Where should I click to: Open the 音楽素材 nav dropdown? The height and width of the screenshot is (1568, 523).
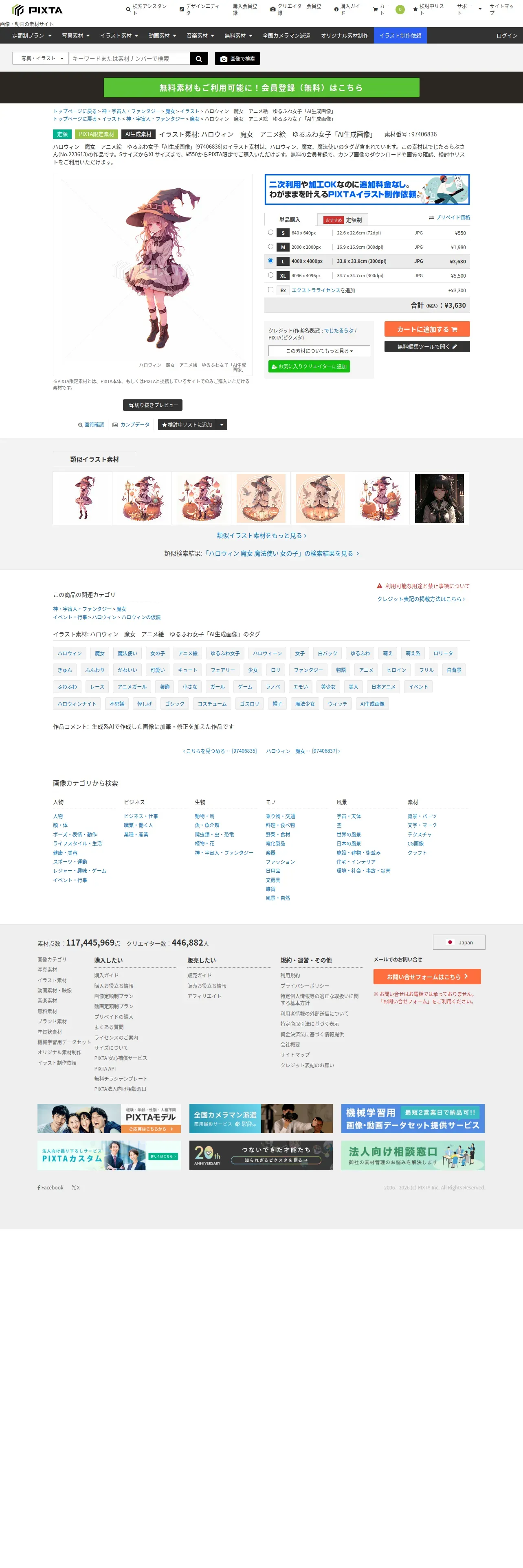200,36
